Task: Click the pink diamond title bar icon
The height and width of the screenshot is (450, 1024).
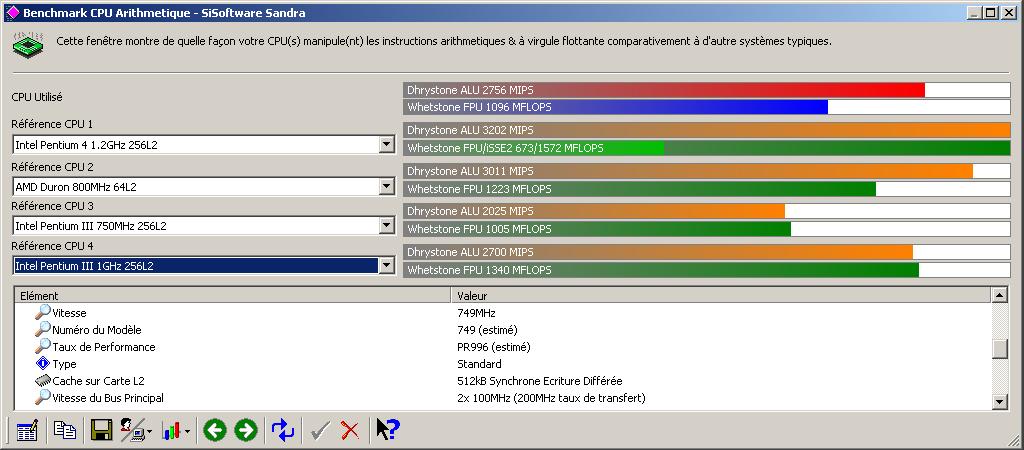Action: [12, 12]
